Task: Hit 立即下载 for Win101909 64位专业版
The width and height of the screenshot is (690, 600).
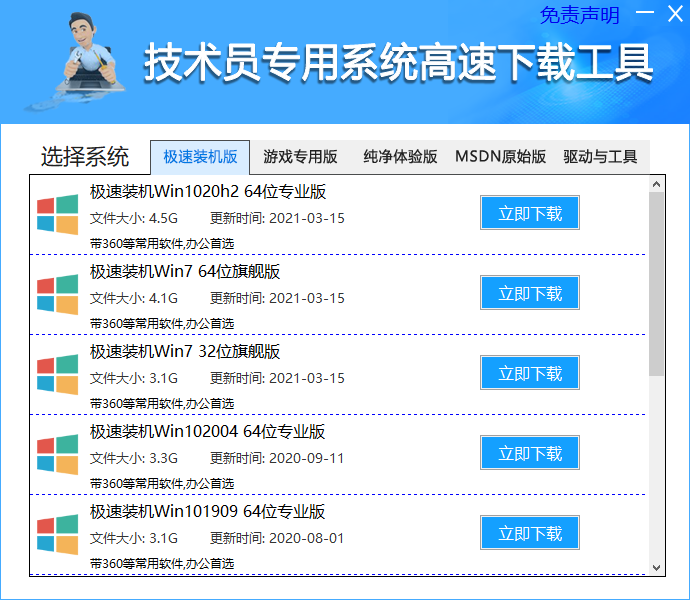Action: tap(530, 533)
